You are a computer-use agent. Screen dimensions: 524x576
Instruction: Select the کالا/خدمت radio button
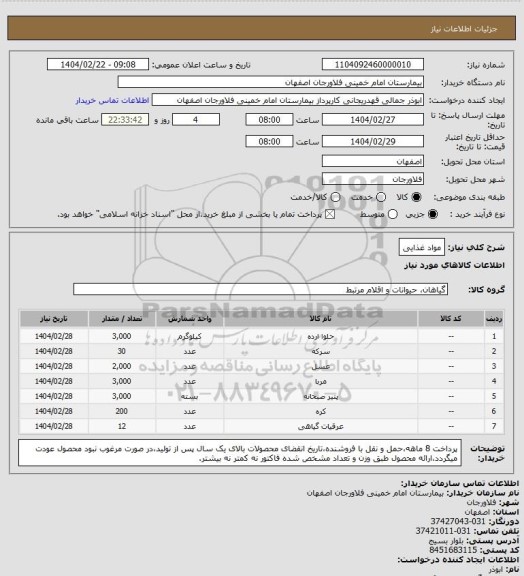point(335,197)
